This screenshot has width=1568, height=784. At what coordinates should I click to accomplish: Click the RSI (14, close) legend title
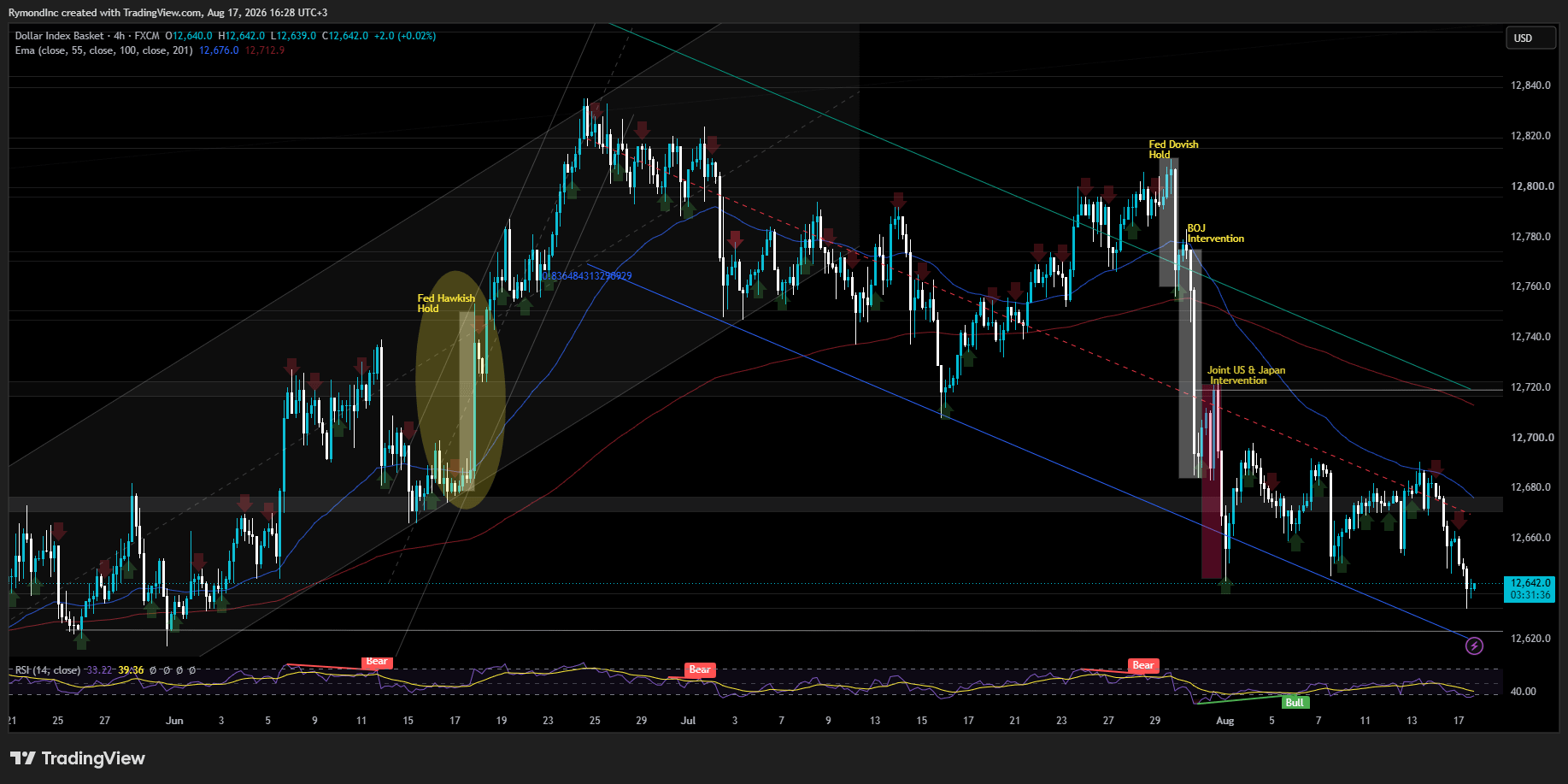click(48, 670)
